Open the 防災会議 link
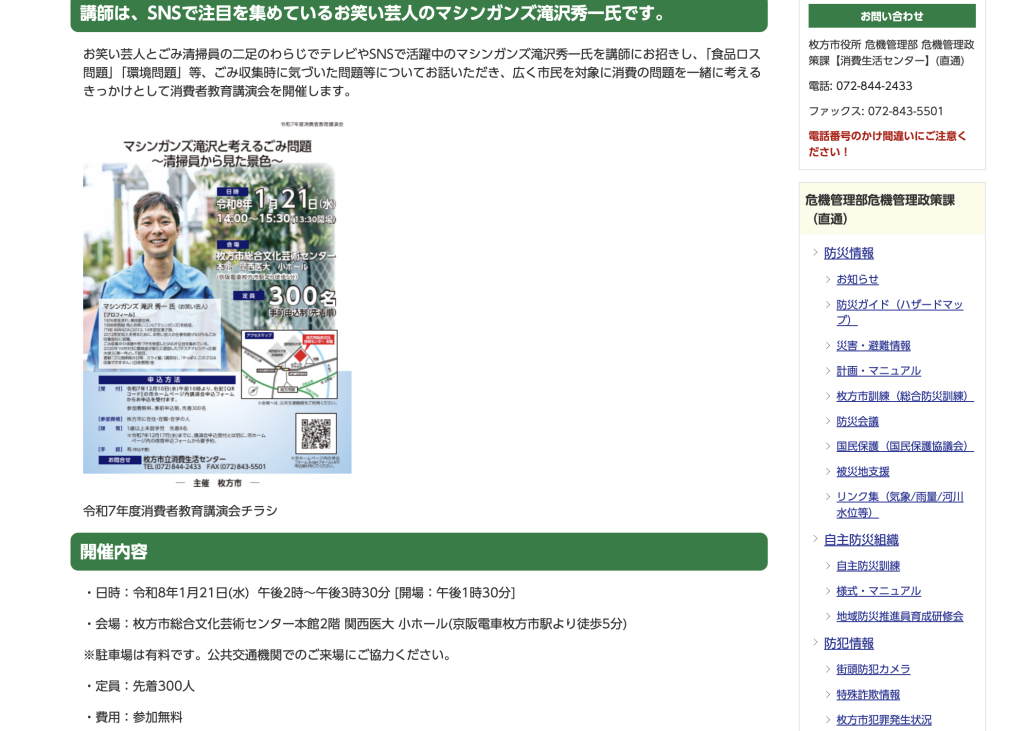This screenshot has width=1024, height=731. 857,421
